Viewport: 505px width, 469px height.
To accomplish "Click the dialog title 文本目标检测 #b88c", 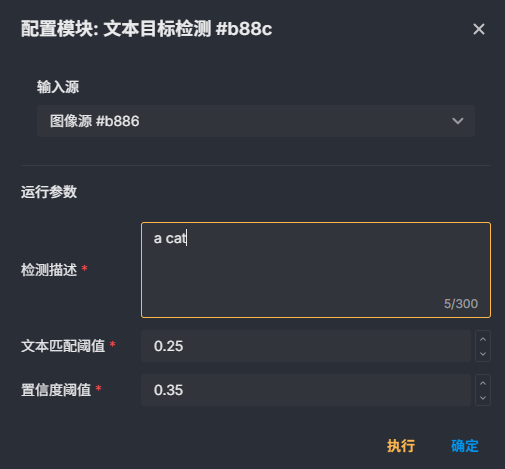I will (188, 29).
